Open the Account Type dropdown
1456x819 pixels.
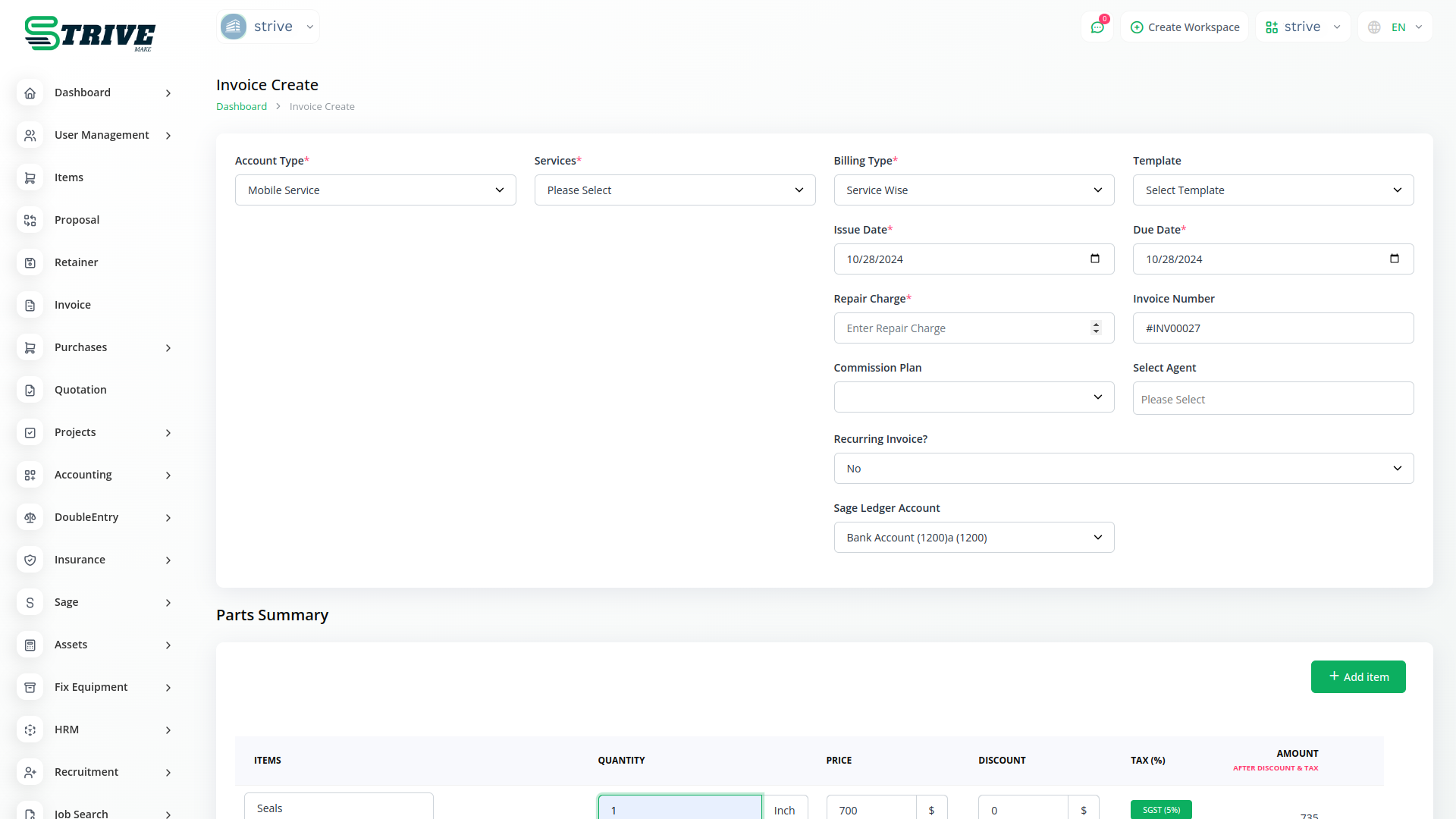pyautogui.click(x=375, y=190)
